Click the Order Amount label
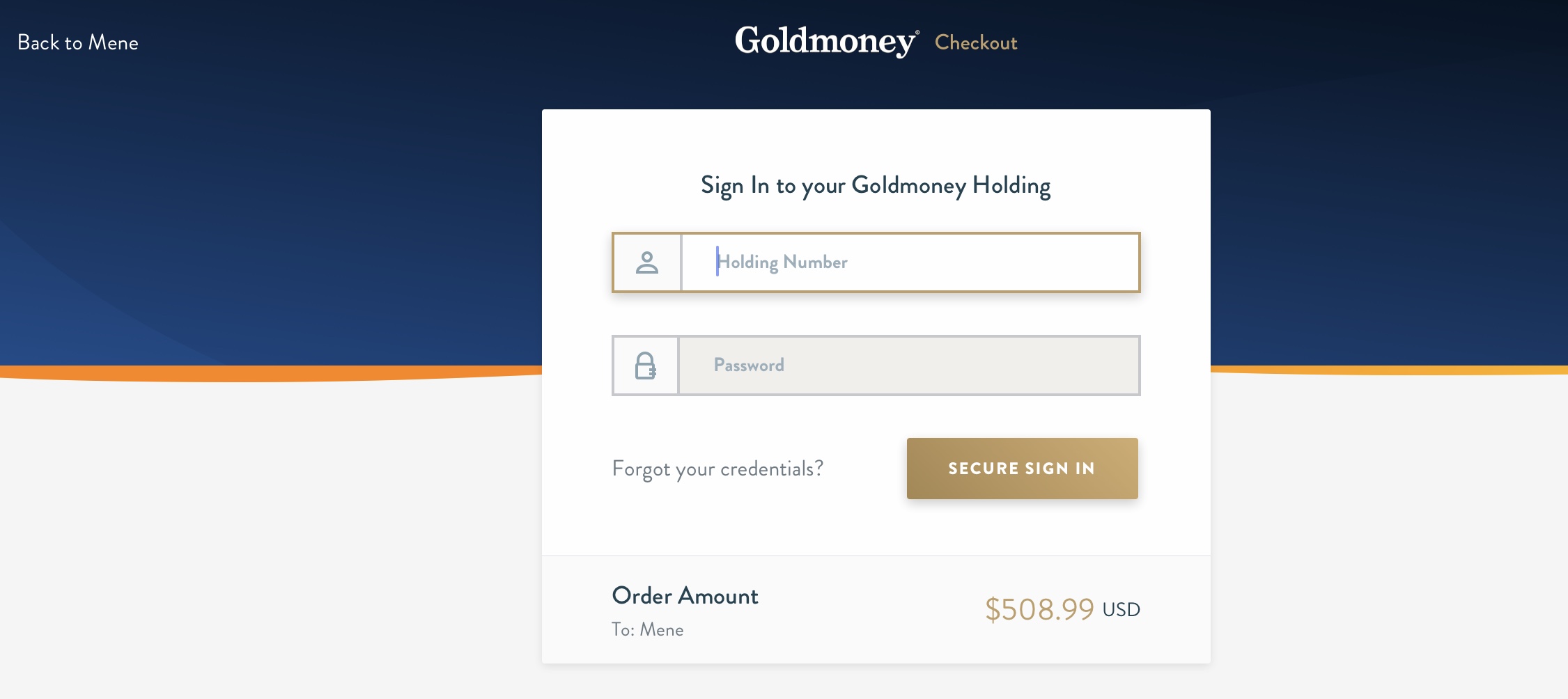Image resolution: width=1568 pixels, height=699 pixels. pyautogui.click(x=685, y=596)
